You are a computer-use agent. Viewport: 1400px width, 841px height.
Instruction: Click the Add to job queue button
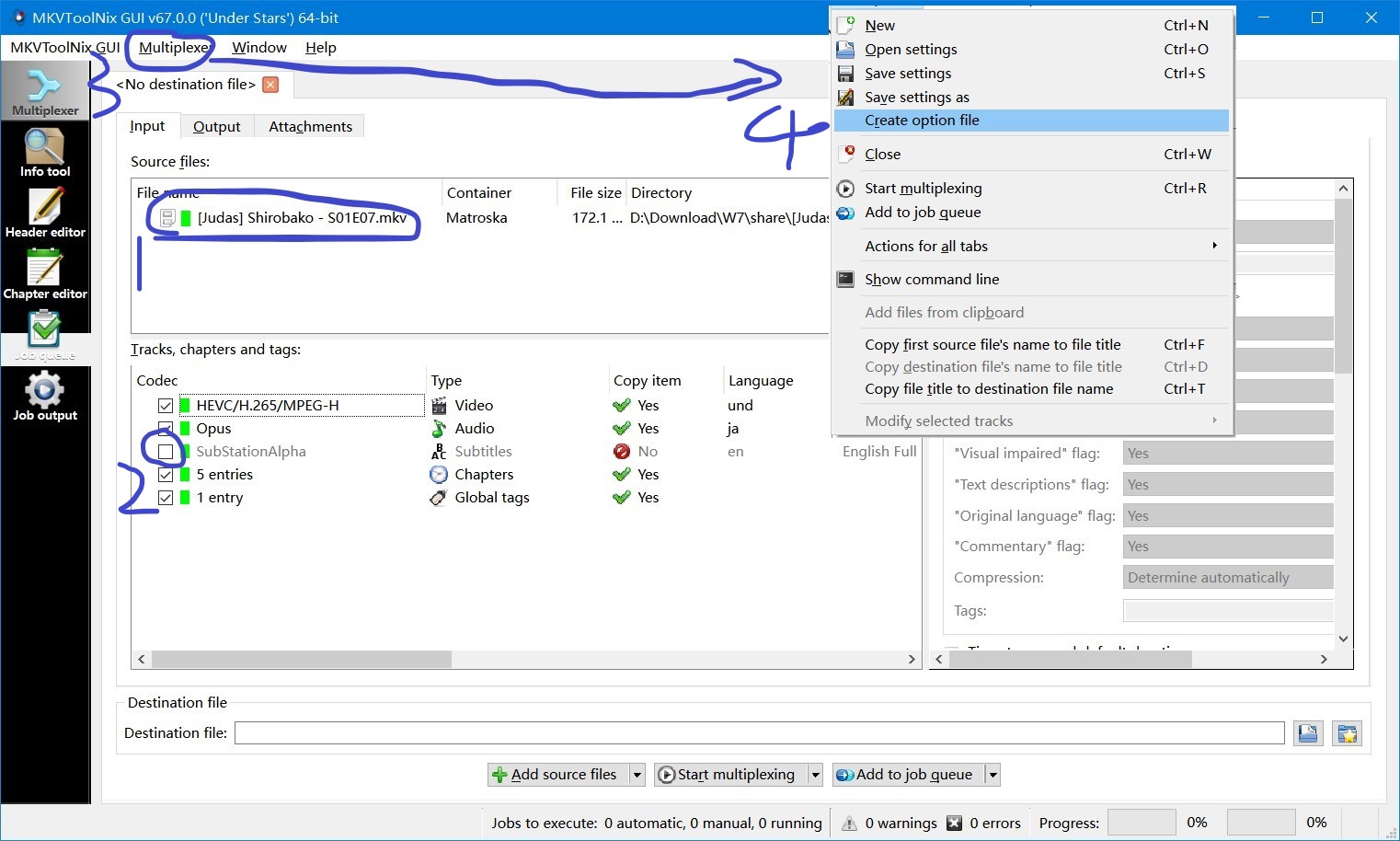907,775
